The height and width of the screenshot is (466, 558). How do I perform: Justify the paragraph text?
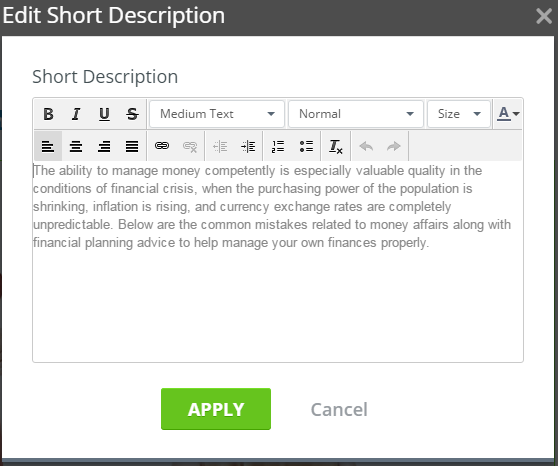132,146
